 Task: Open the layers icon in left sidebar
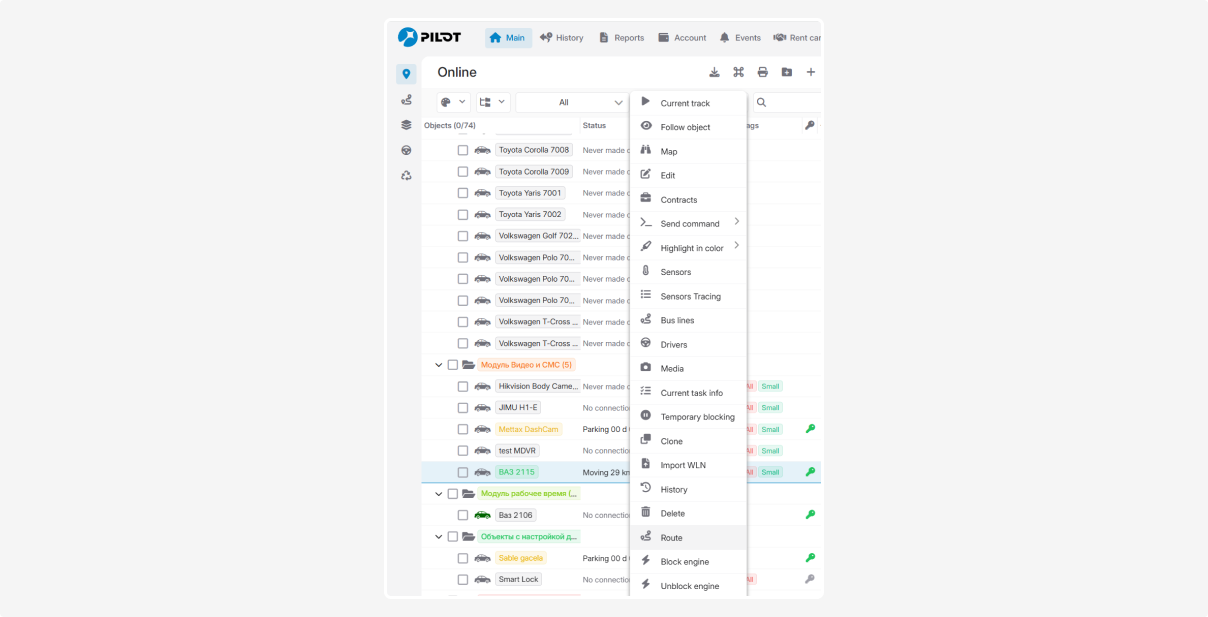(x=406, y=125)
